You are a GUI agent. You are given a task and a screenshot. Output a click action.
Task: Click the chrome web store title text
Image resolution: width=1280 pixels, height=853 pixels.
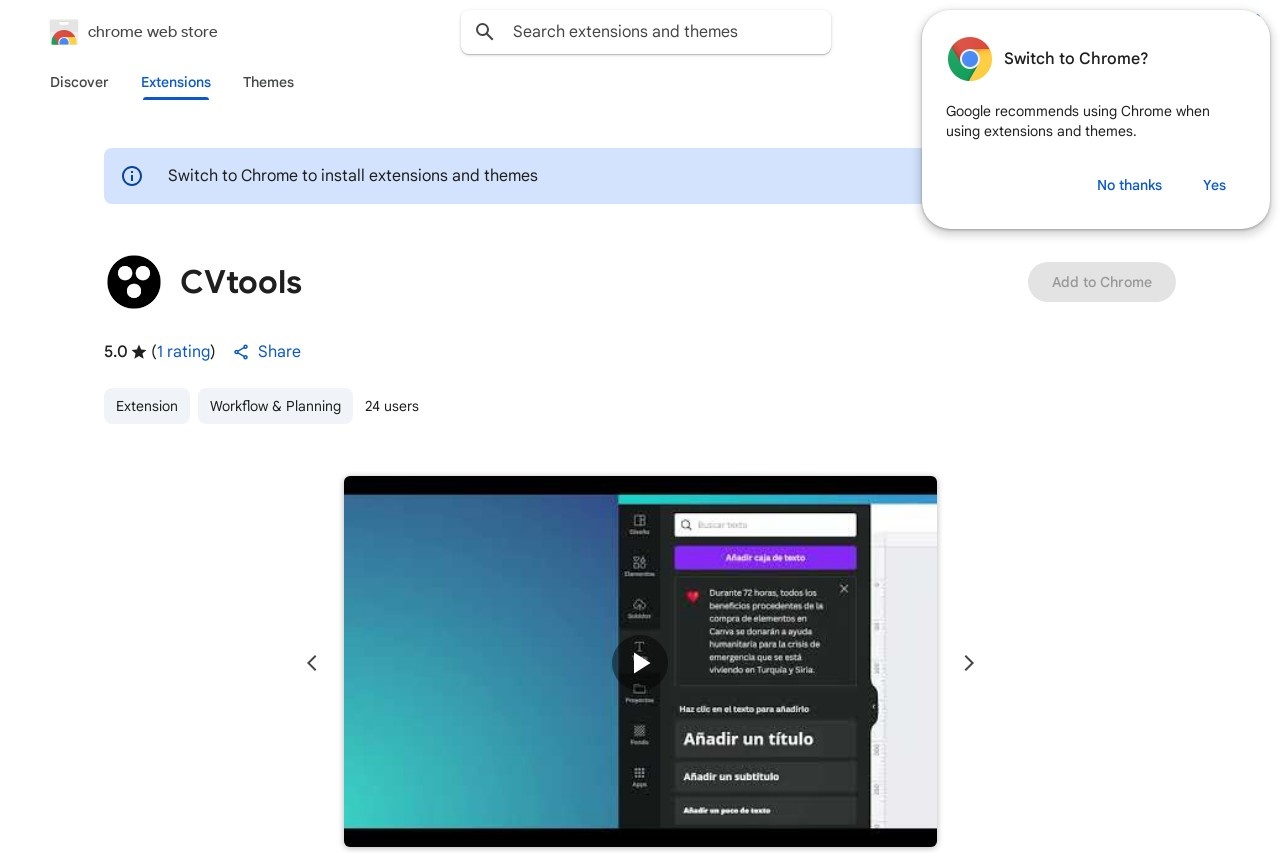pos(153,32)
